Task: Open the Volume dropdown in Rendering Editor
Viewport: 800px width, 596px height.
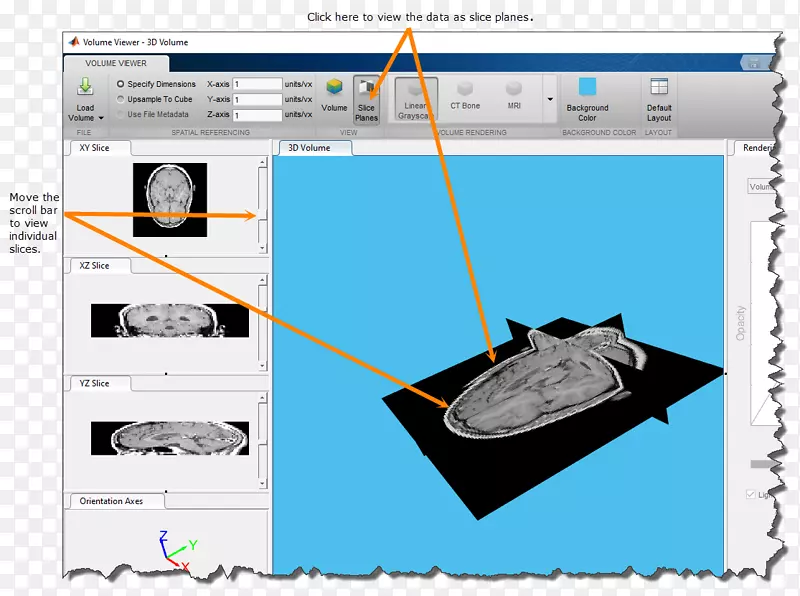Action: pyautogui.click(x=762, y=186)
